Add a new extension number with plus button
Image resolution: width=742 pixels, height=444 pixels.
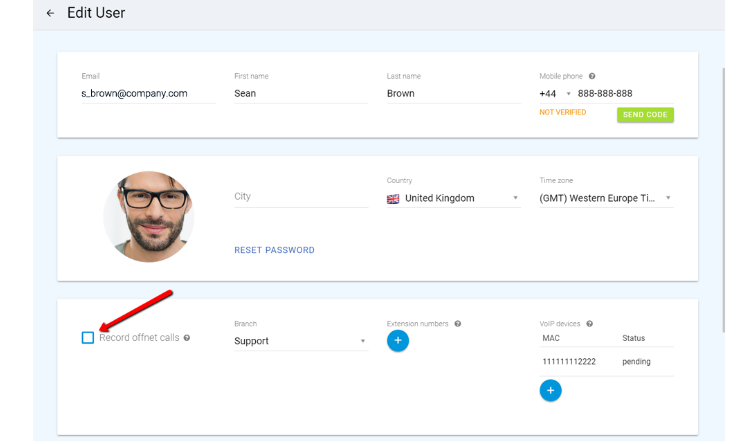(397, 341)
